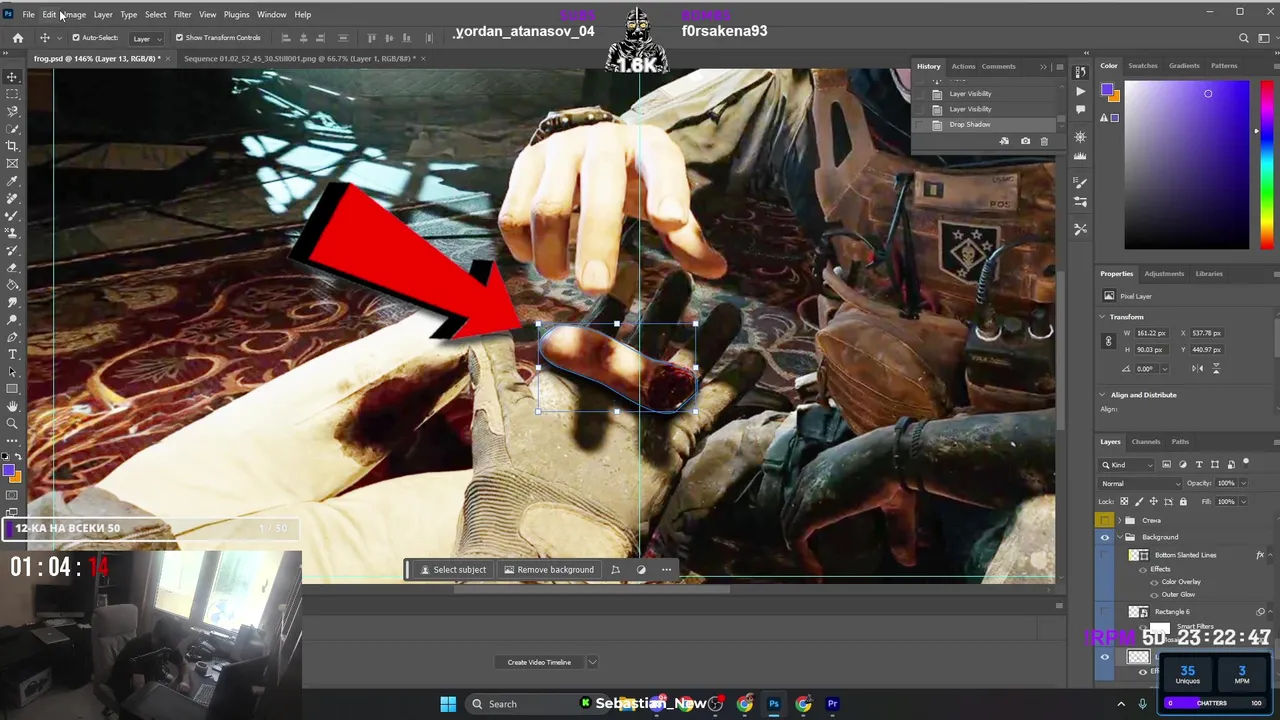This screenshot has height=720, width=1280.
Task: Open the Normal blend mode dropdown
Action: [1140, 483]
